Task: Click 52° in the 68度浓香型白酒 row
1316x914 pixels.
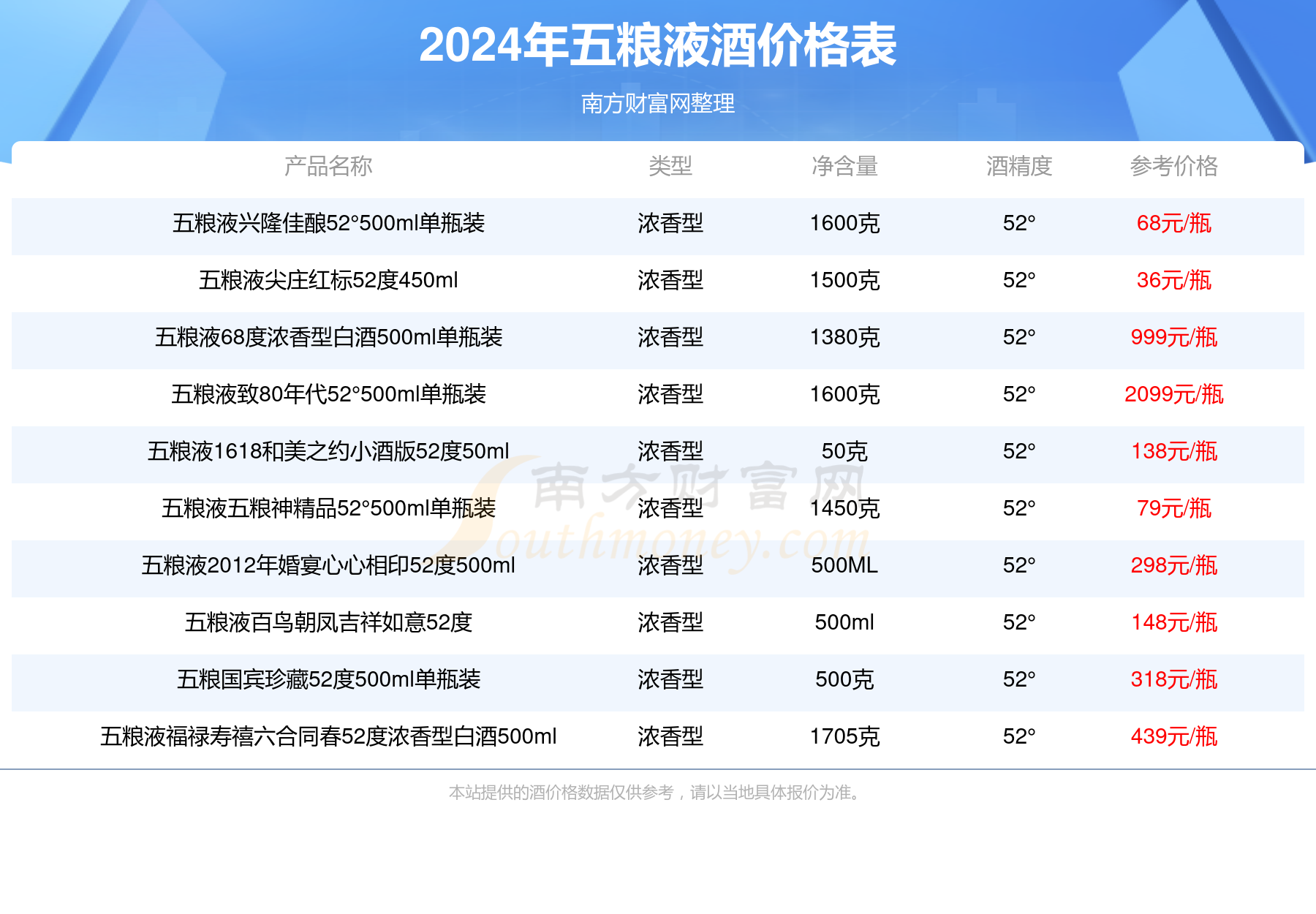Action: coord(1019,337)
